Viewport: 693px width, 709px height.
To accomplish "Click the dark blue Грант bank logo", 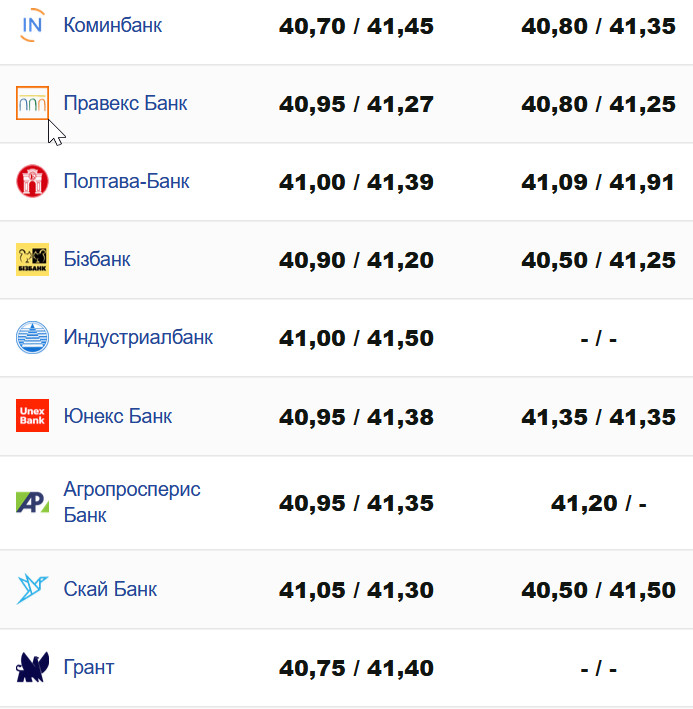I will (32, 667).
